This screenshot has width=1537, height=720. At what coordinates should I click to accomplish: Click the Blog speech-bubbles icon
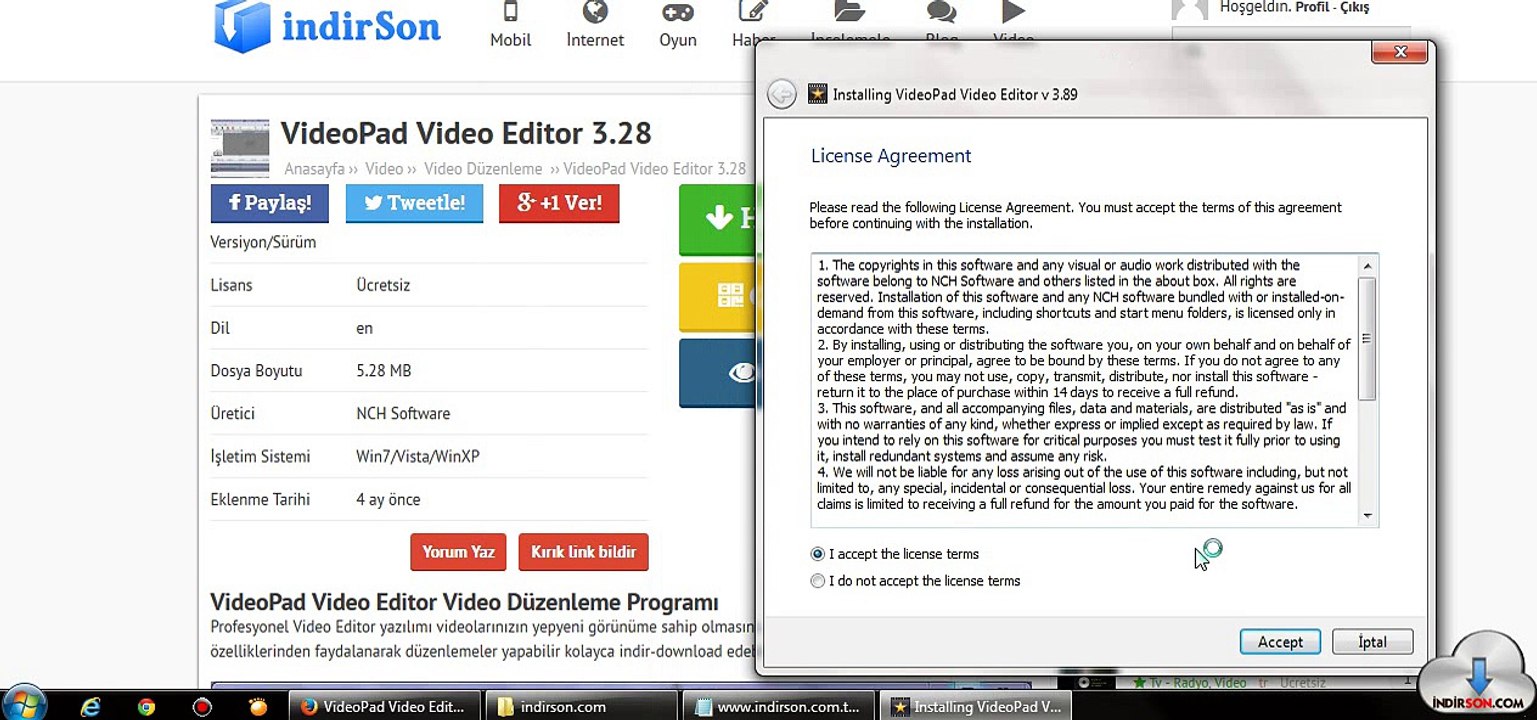point(941,12)
